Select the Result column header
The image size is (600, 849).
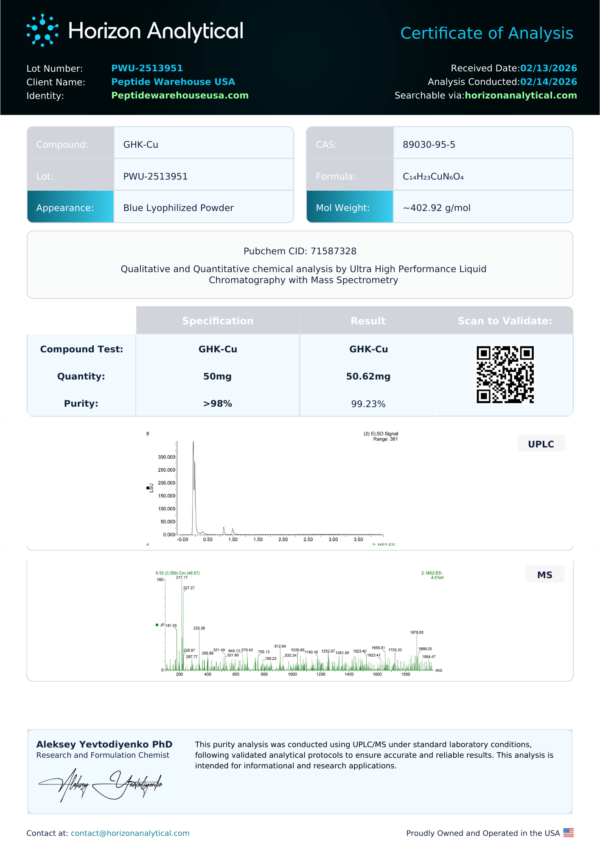(368, 321)
